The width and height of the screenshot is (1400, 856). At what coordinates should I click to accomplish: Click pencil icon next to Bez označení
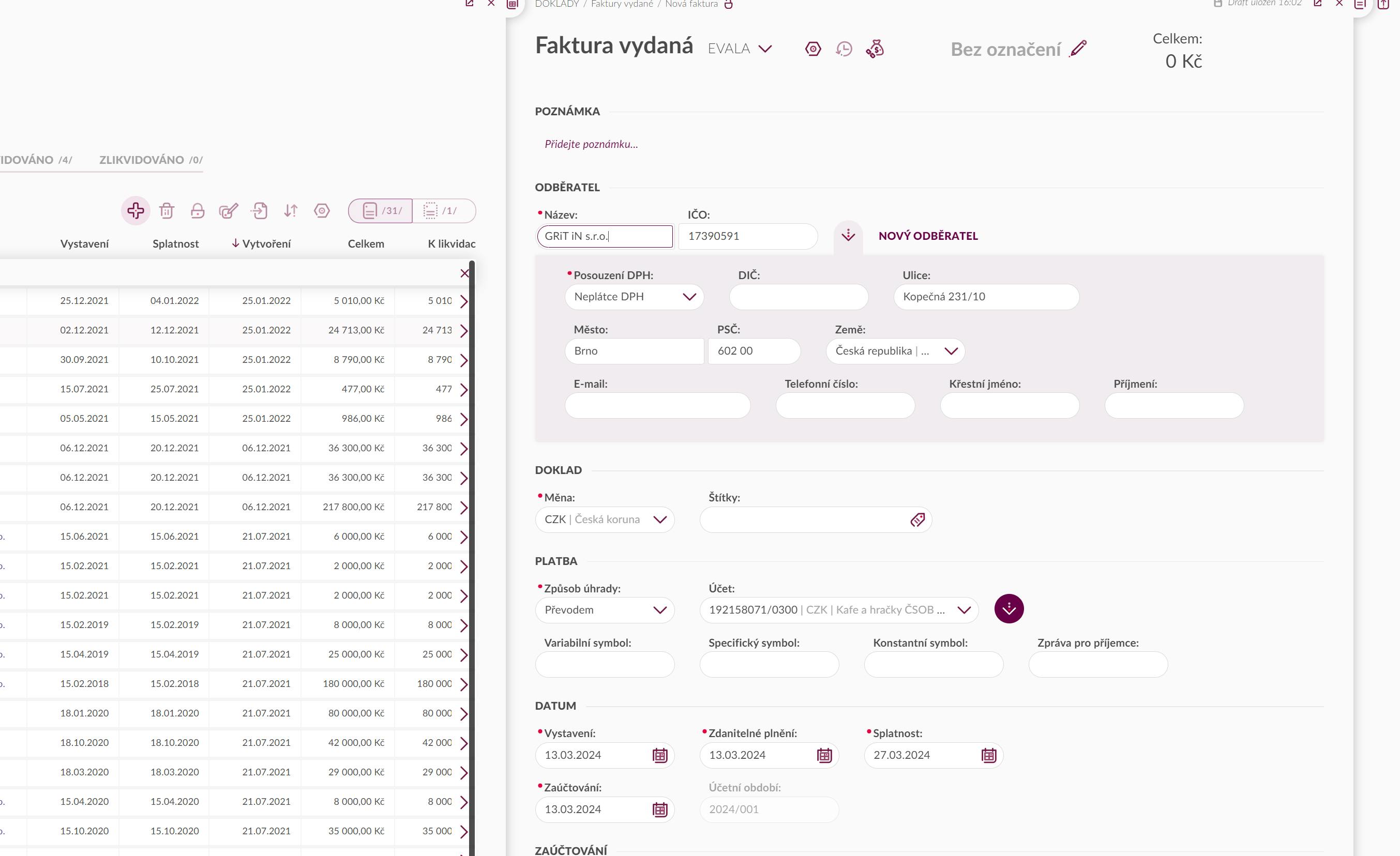tap(1078, 49)
